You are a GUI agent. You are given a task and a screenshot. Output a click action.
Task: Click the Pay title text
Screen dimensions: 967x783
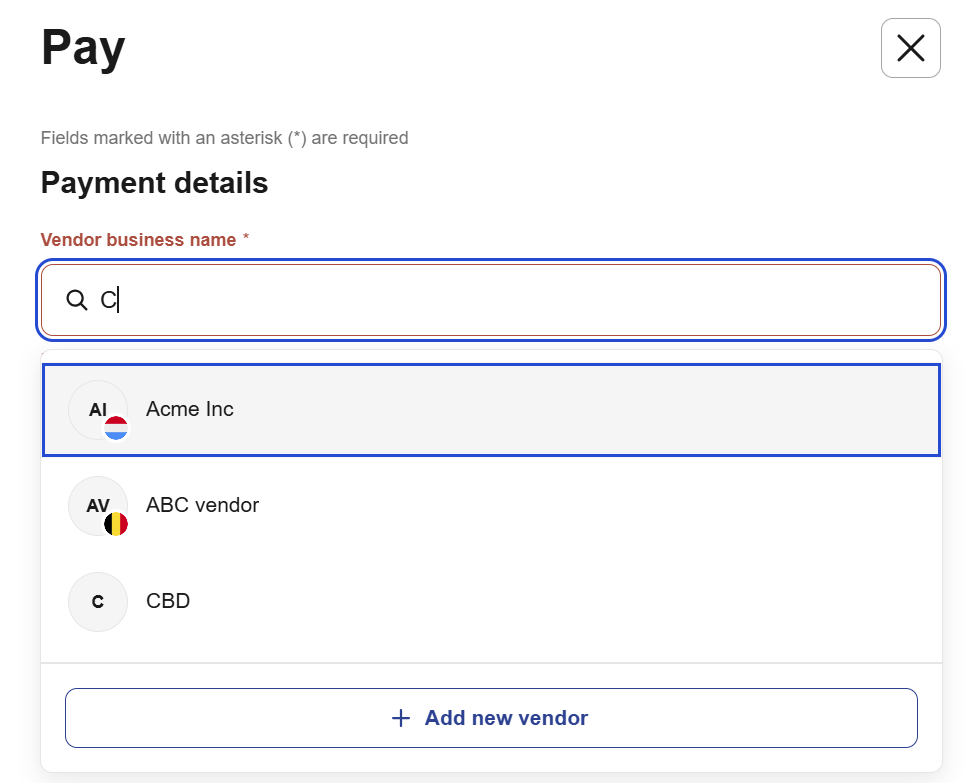pos(83,48)
